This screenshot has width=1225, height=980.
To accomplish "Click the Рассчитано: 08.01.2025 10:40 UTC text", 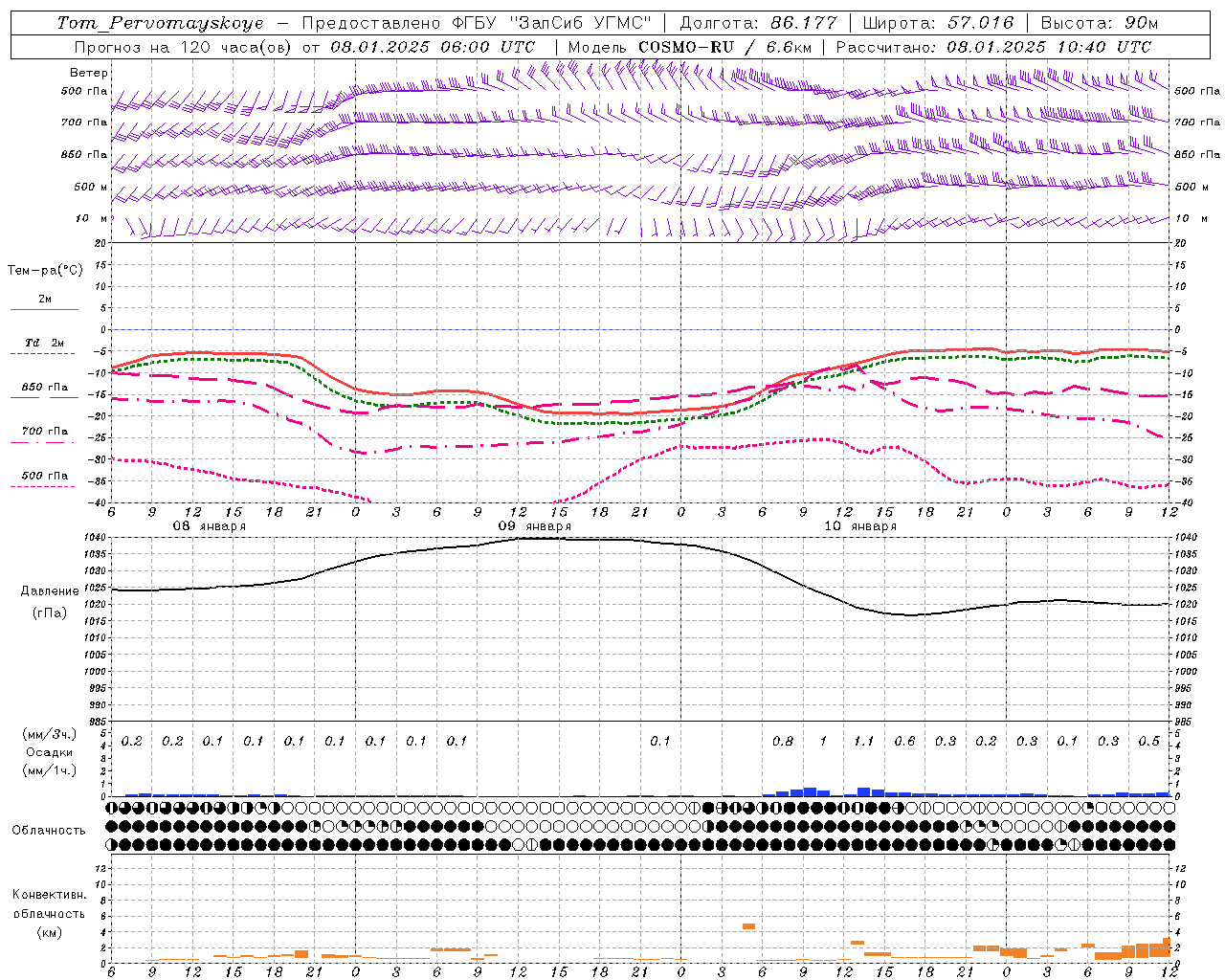I will [x=993, y=47].
